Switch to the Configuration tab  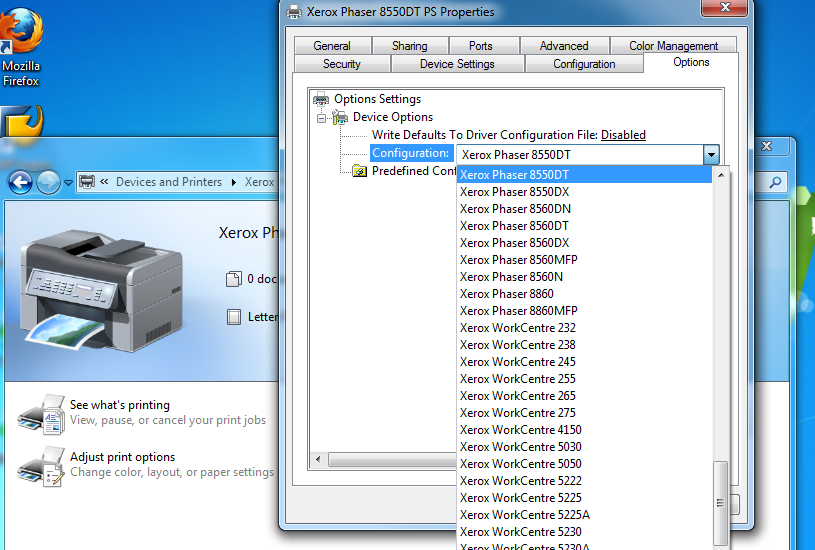[584, 64]
